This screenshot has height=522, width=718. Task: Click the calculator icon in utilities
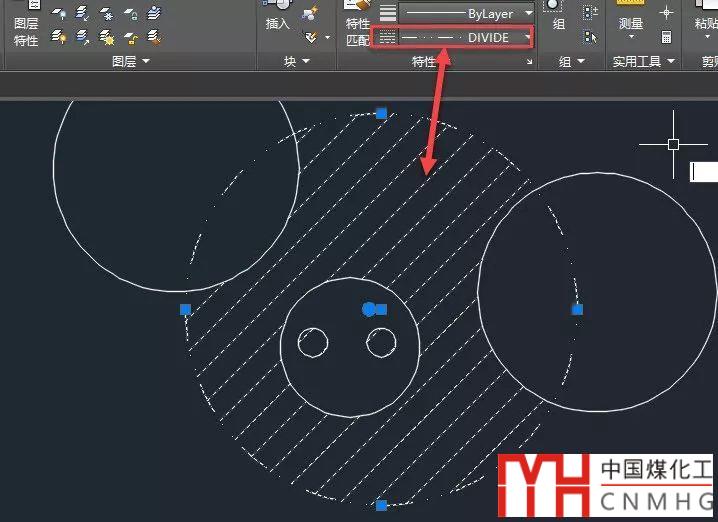(x=666, y=37)
